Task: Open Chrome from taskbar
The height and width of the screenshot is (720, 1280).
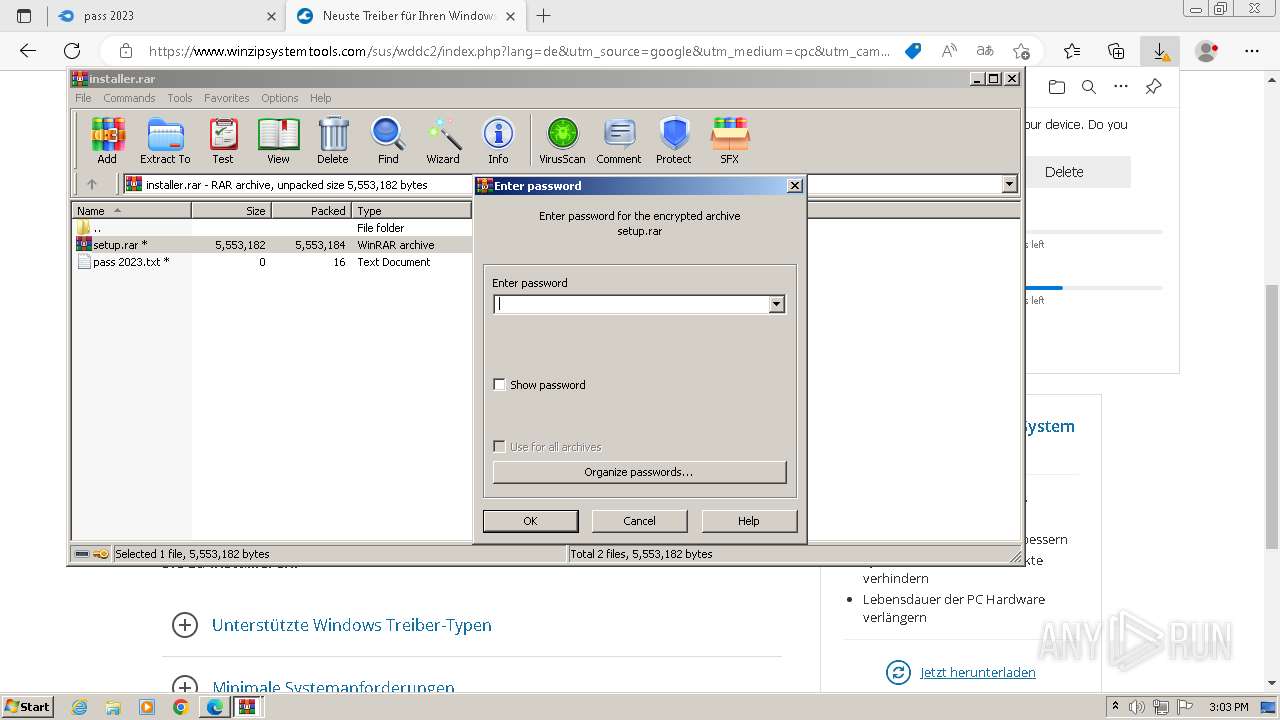Action: point(180,707)
